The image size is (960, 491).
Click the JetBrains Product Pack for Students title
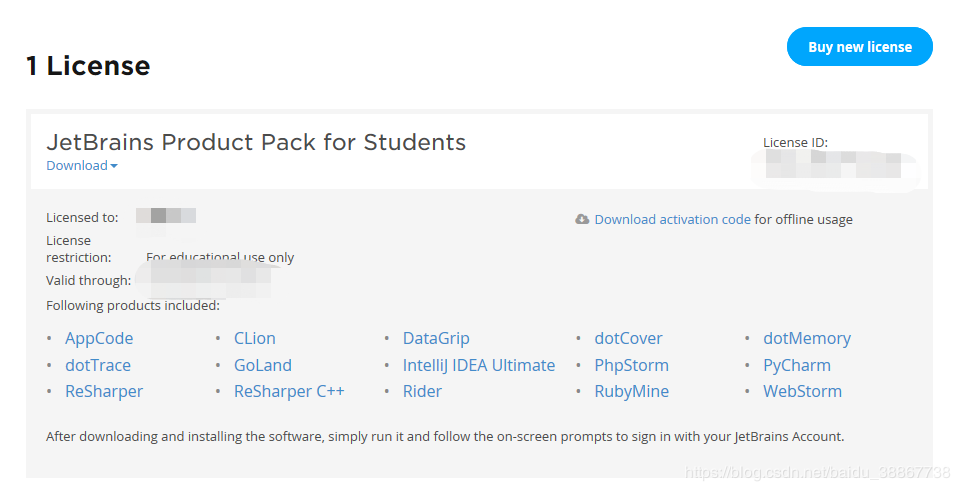point(256,142)
